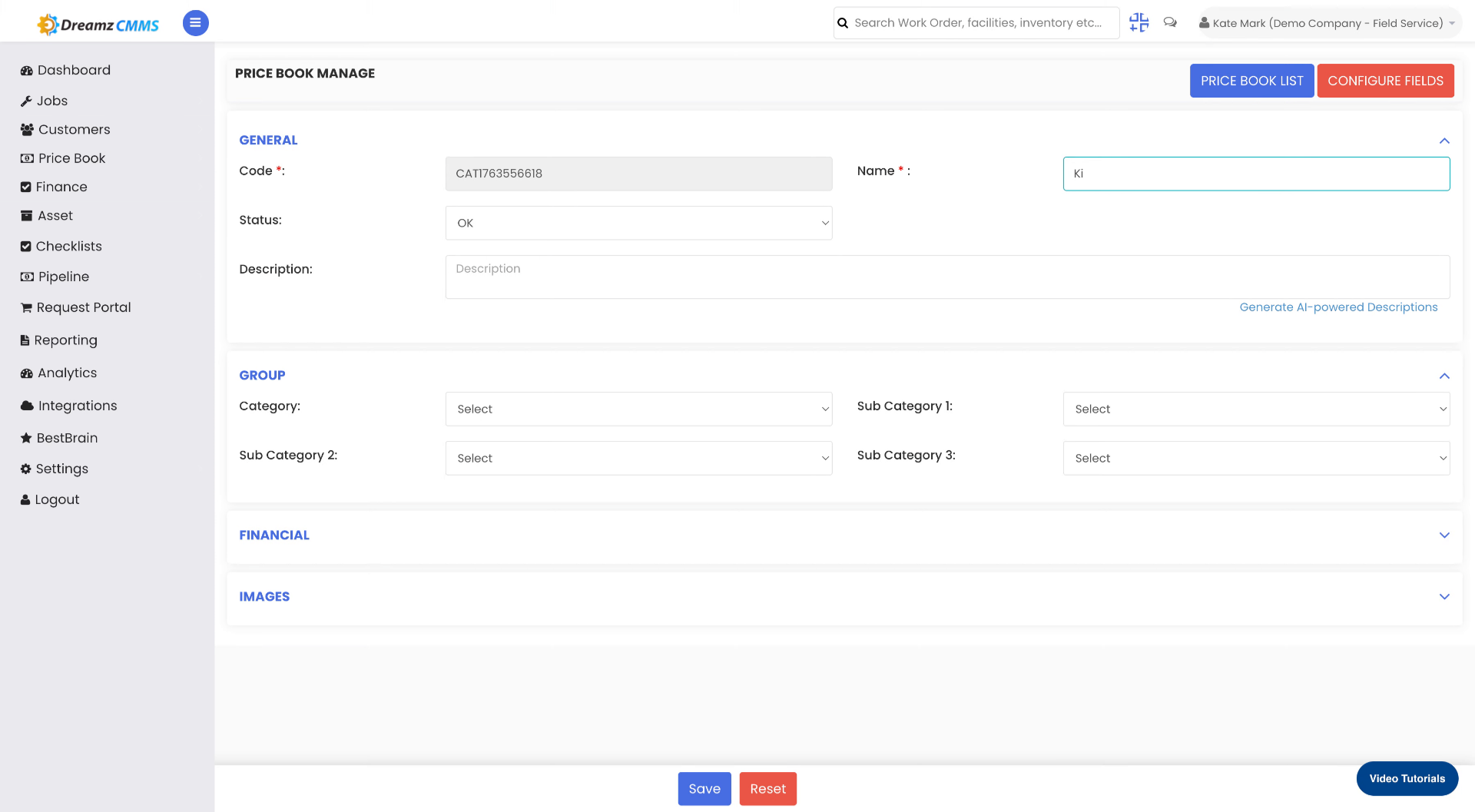Open the Sub Category 3 dropdown

(1256, 458)
